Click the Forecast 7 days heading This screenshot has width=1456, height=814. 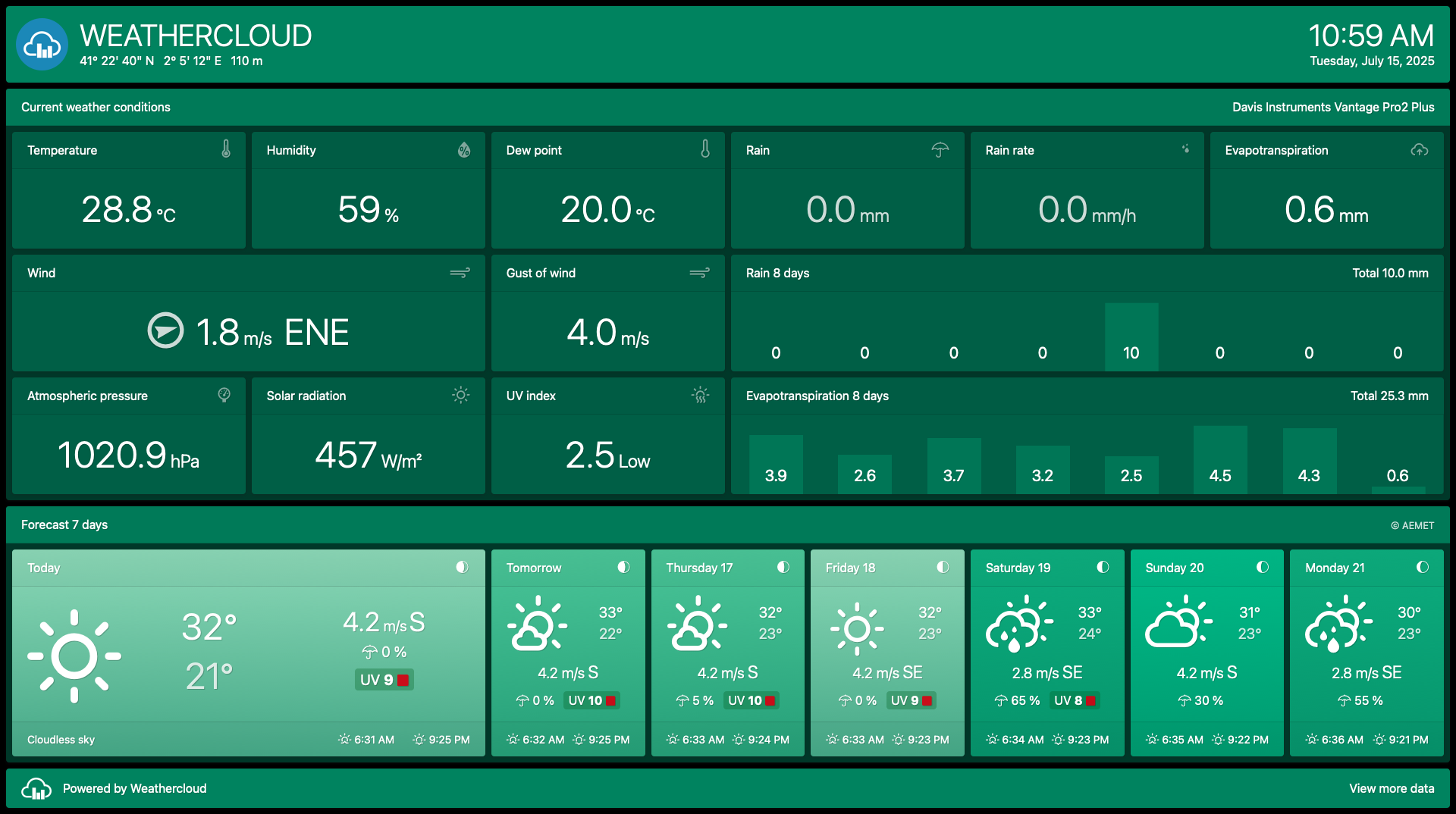64,524
